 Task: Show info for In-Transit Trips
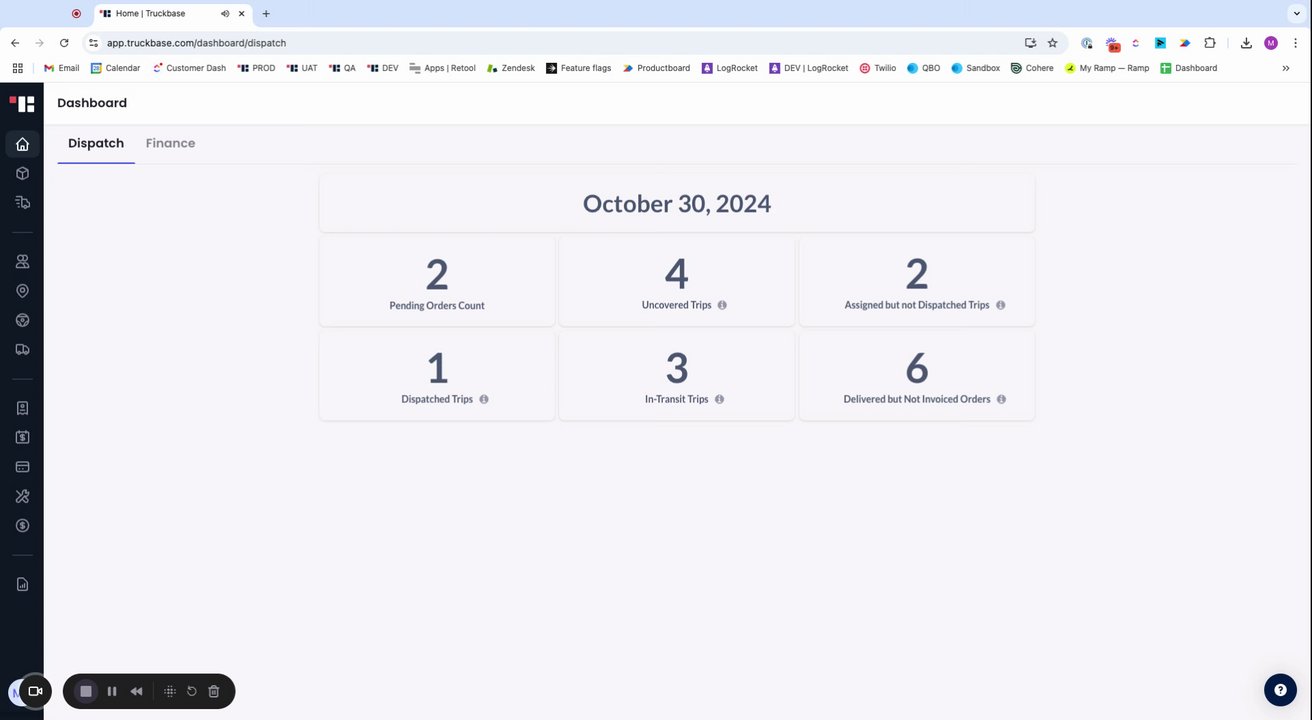(719, 399)
